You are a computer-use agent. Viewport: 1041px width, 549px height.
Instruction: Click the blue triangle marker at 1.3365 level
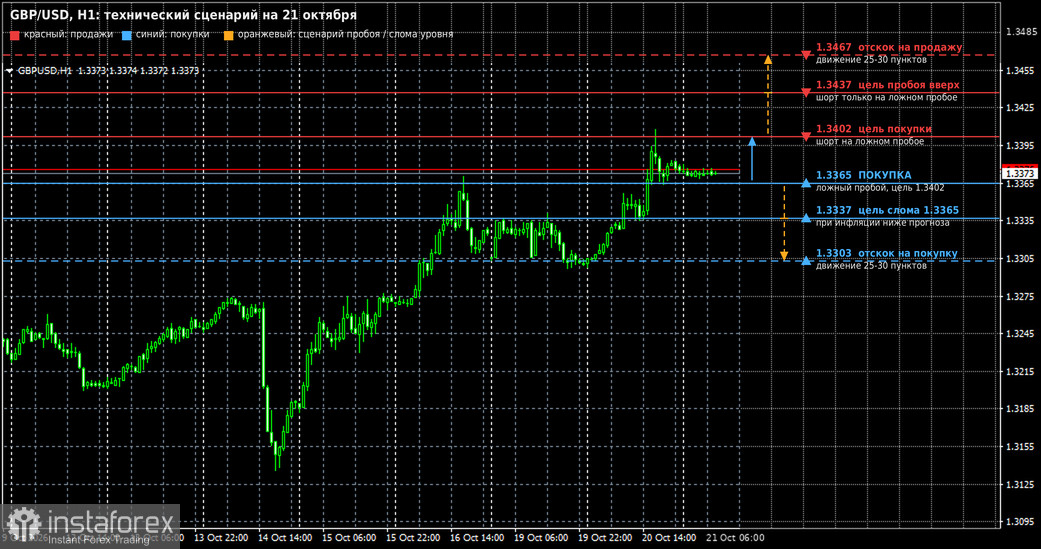[806, 183]
